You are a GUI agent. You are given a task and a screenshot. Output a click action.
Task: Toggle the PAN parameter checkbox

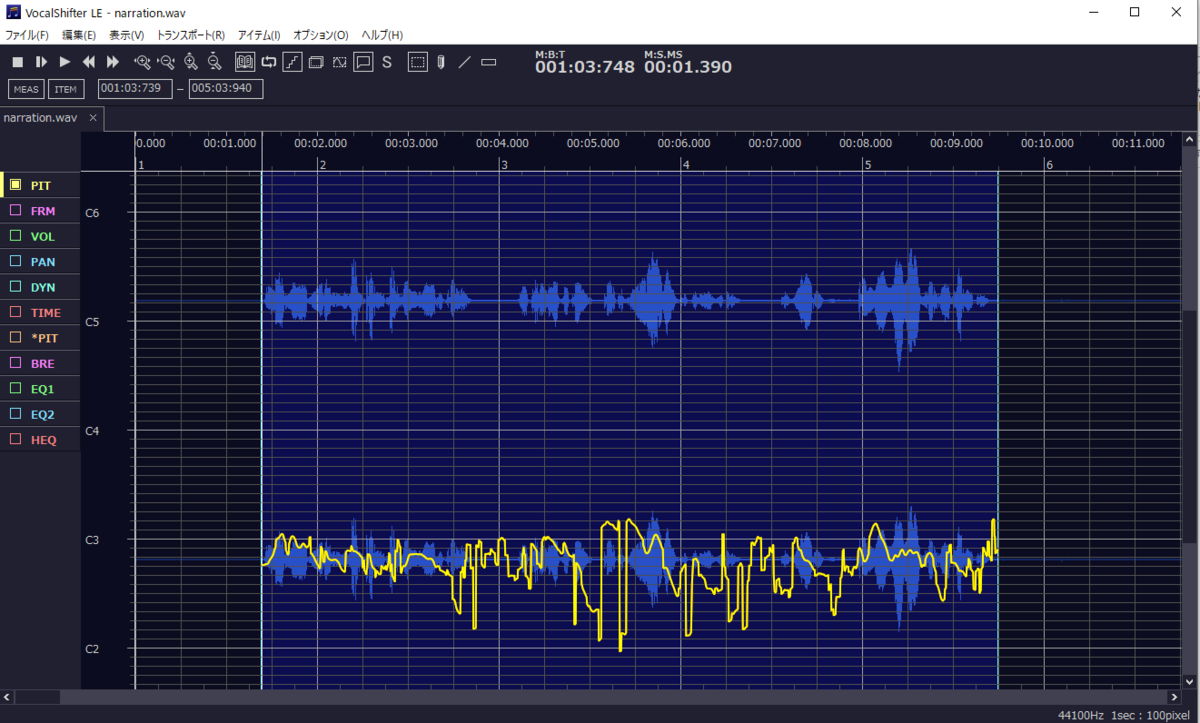coord(15,262)
